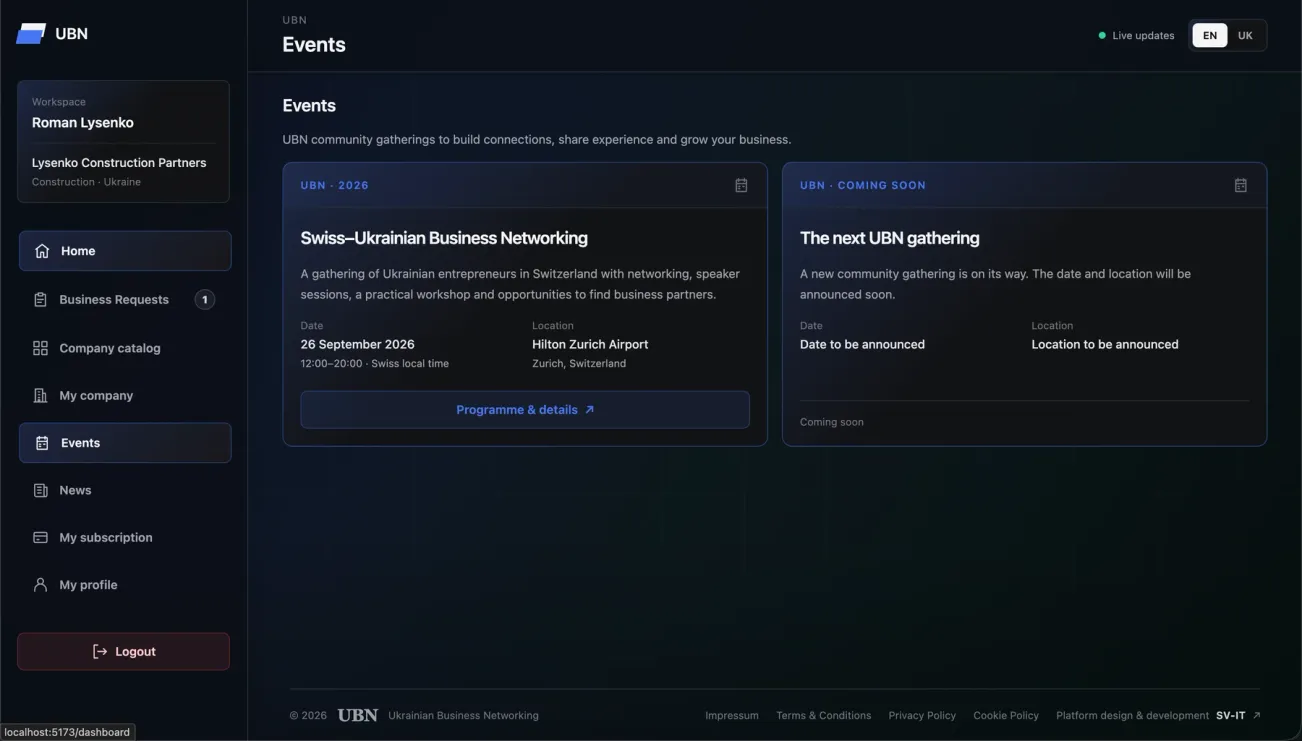Click the arrow icon beside Programme & details

tap(589, 410)
